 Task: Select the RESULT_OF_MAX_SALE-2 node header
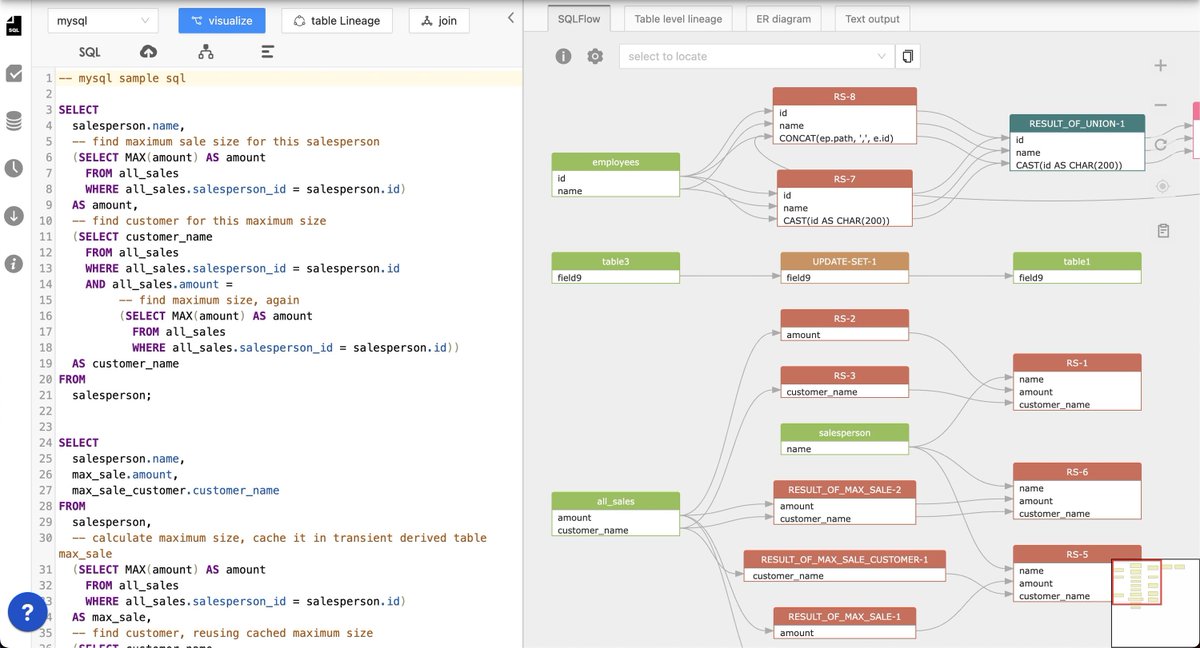(845, 490)
